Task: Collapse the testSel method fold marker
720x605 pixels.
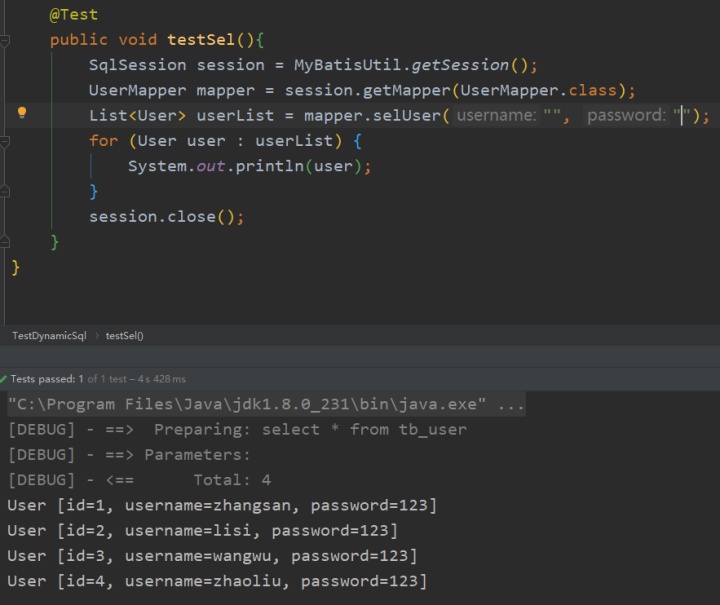Action: [x=5, y=40]
